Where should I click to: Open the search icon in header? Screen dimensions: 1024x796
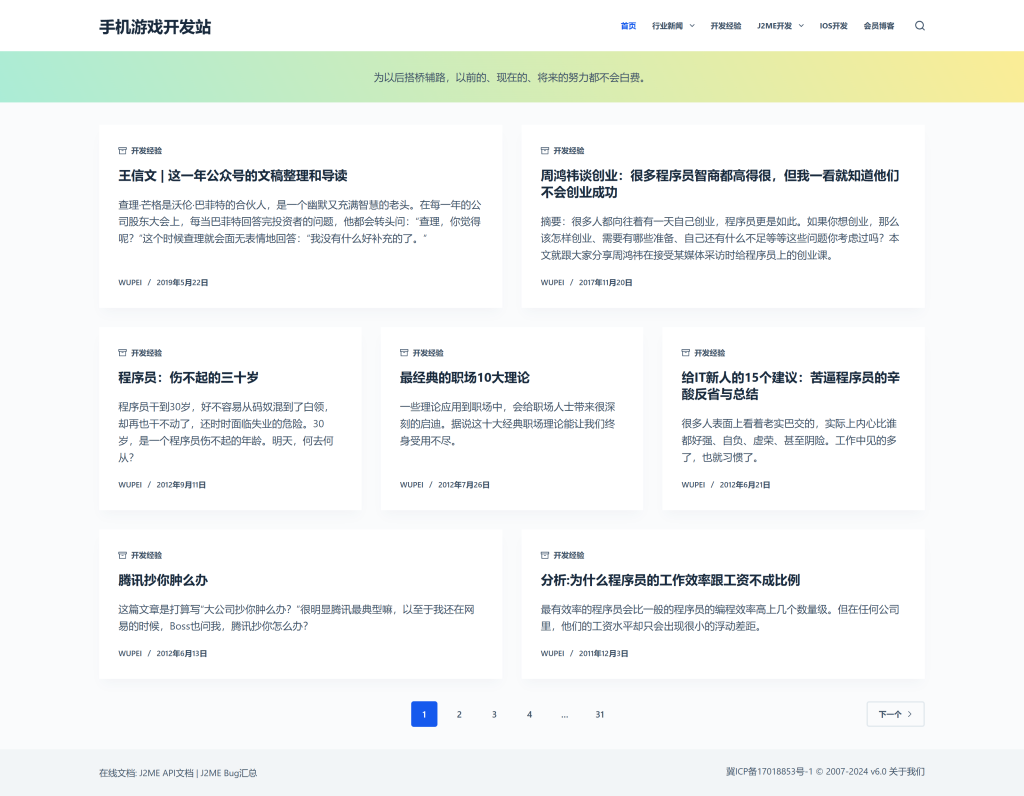[920, 26]
